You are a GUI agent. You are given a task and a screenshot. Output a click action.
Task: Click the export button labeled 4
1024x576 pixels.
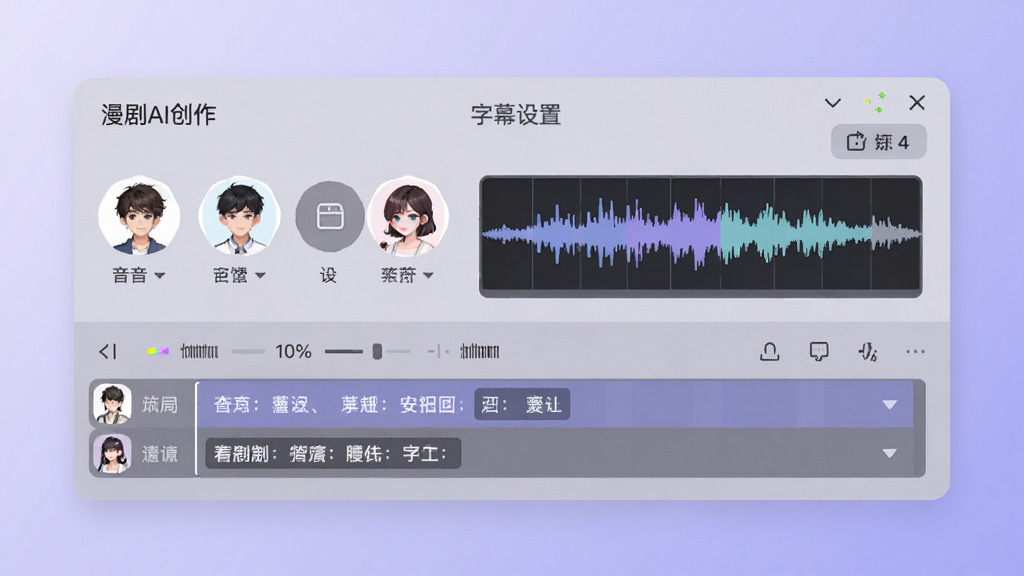pos(878,142)
